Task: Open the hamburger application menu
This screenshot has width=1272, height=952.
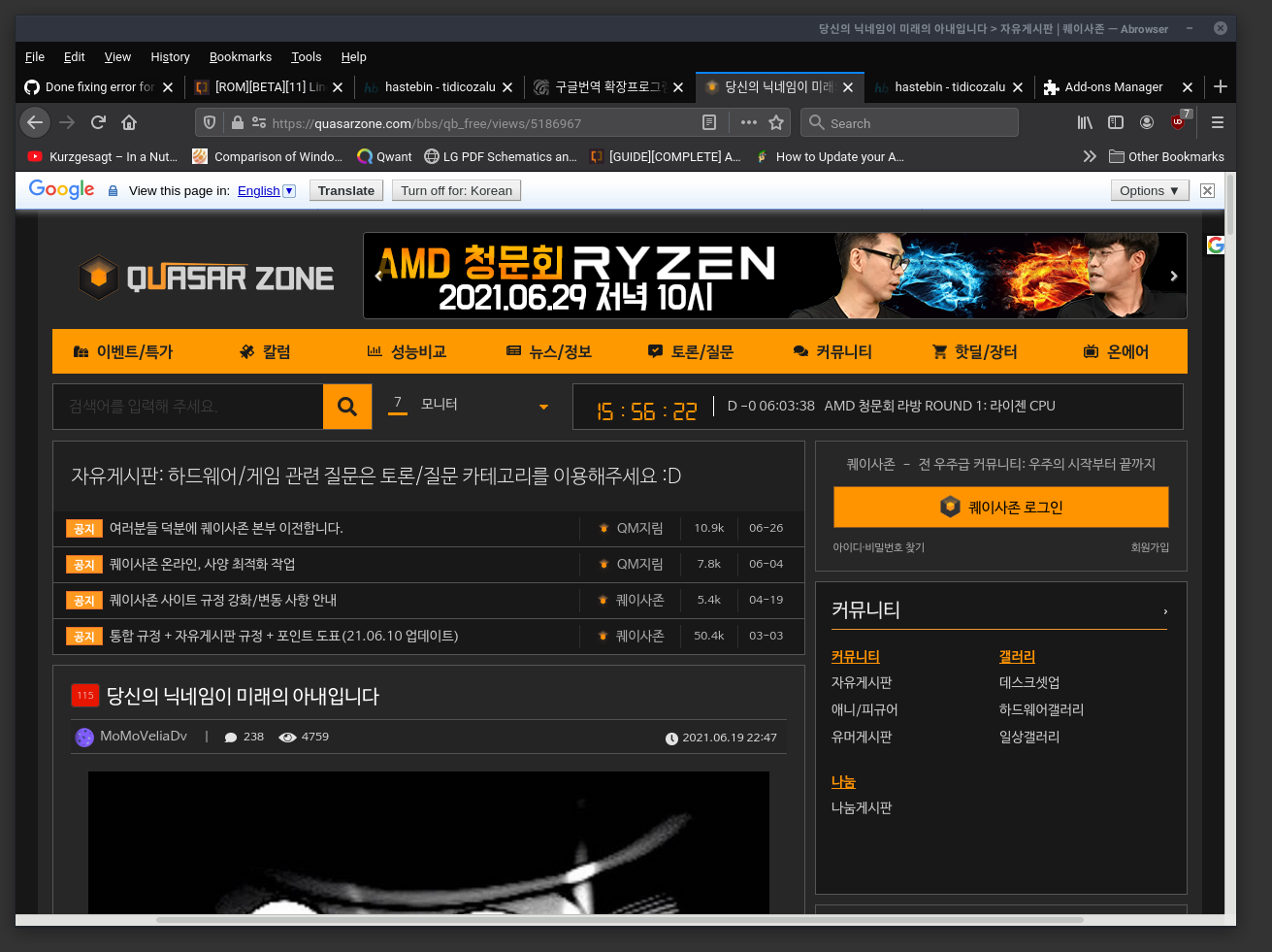Action: pos(1218,122)
